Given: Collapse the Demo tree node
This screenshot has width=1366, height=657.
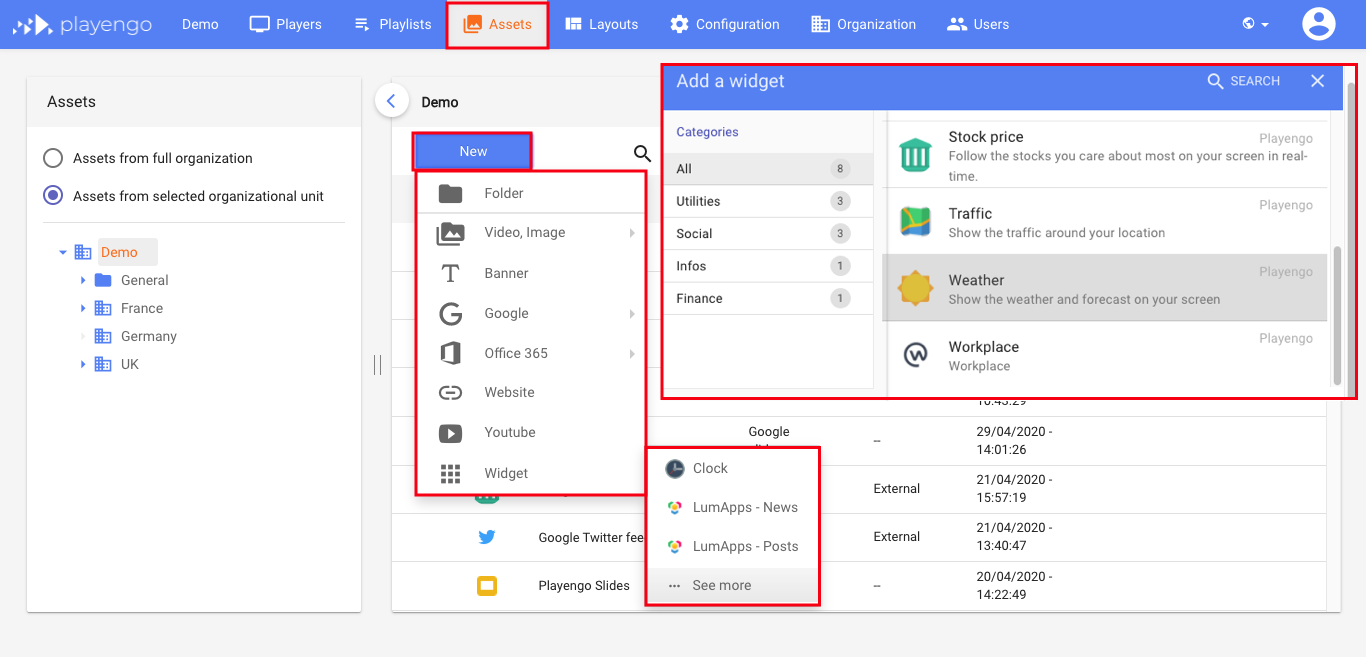Looking at the screenshot, I should (63, 252).
